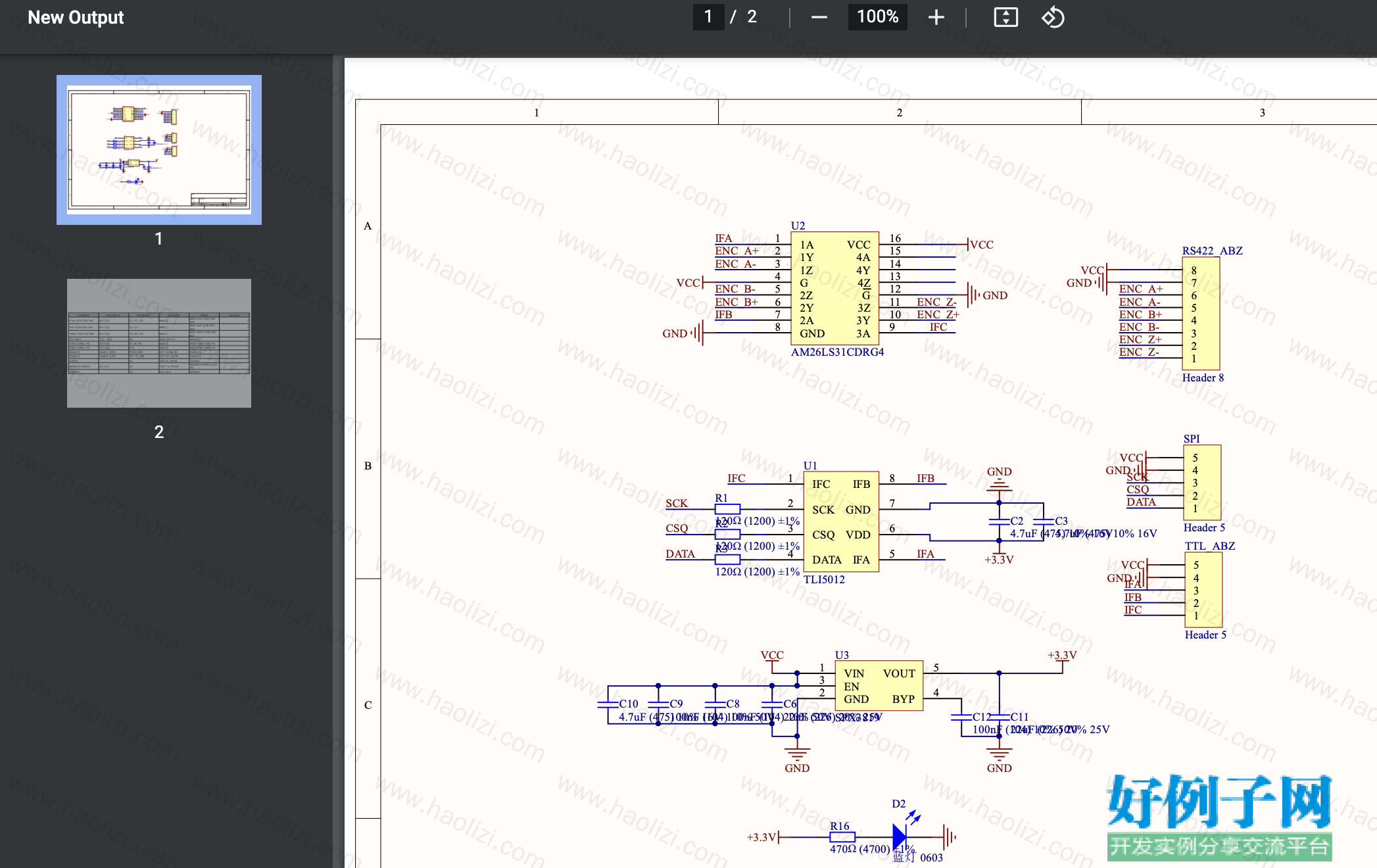1377x868 pixels.
Task: Click the C6 capacitor label
Action: 790,704
